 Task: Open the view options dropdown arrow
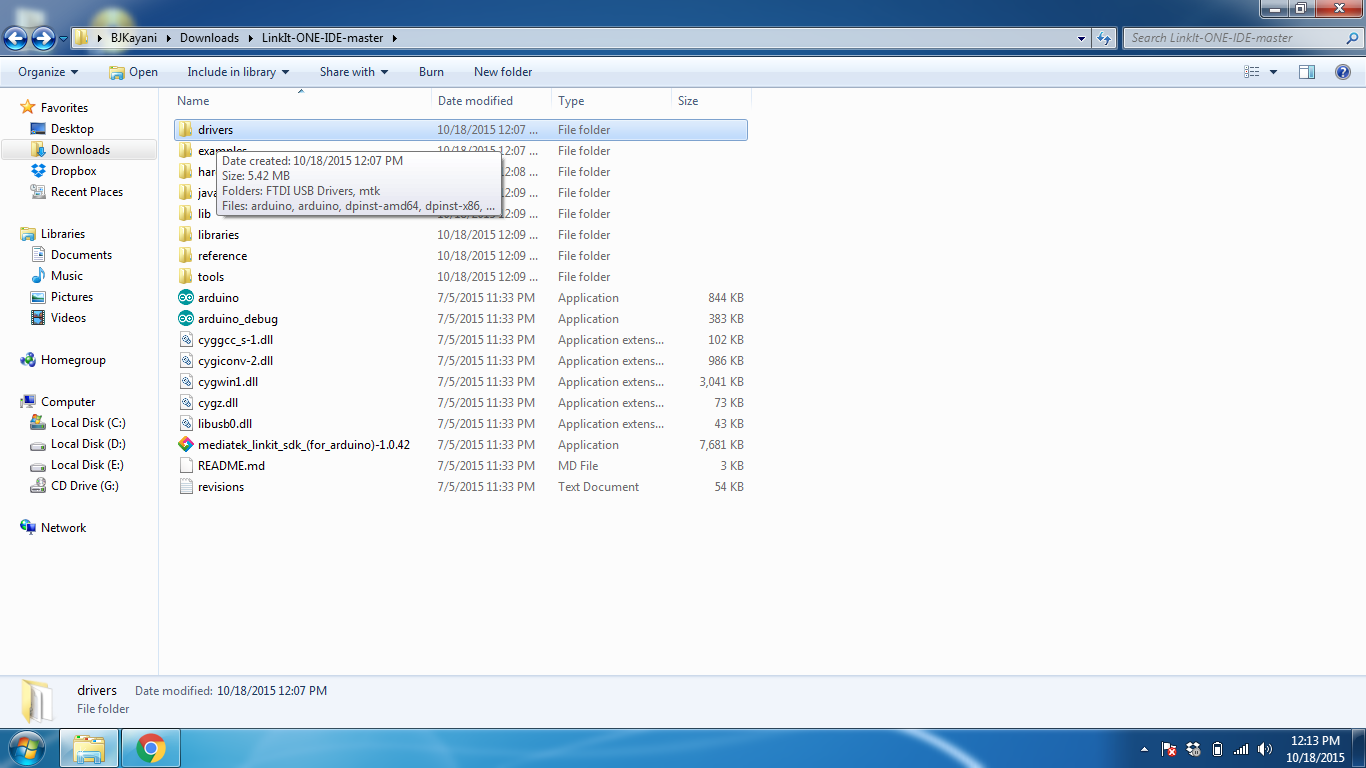tap(1273, 72)
